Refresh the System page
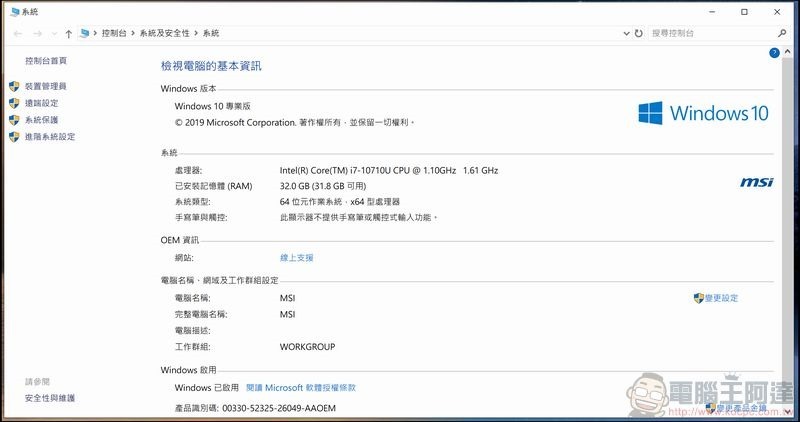The width and height of the screenshot is (800, 422). [x=638, y=33]
